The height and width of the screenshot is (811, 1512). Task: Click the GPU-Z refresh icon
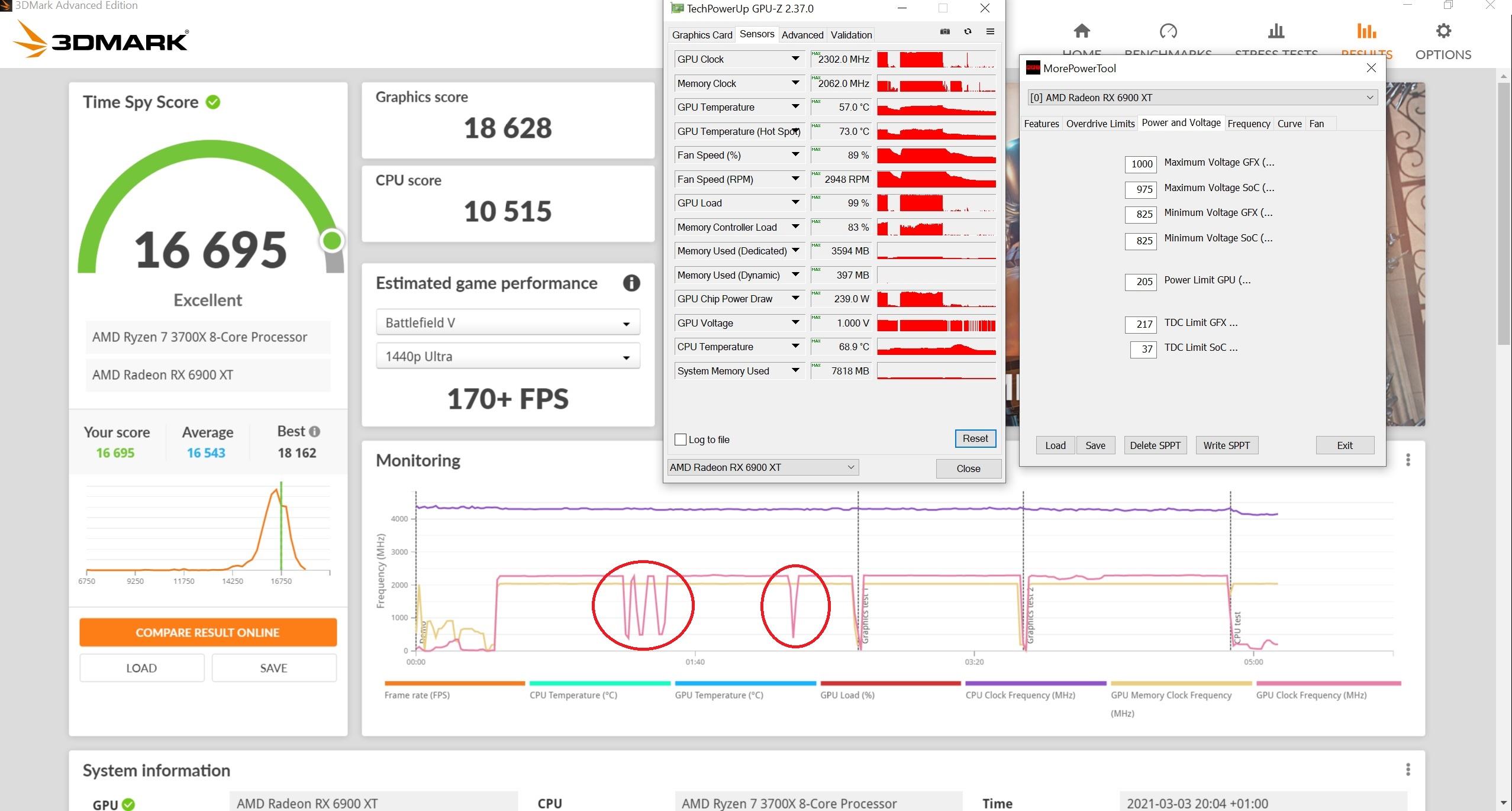tap(968, 32)
